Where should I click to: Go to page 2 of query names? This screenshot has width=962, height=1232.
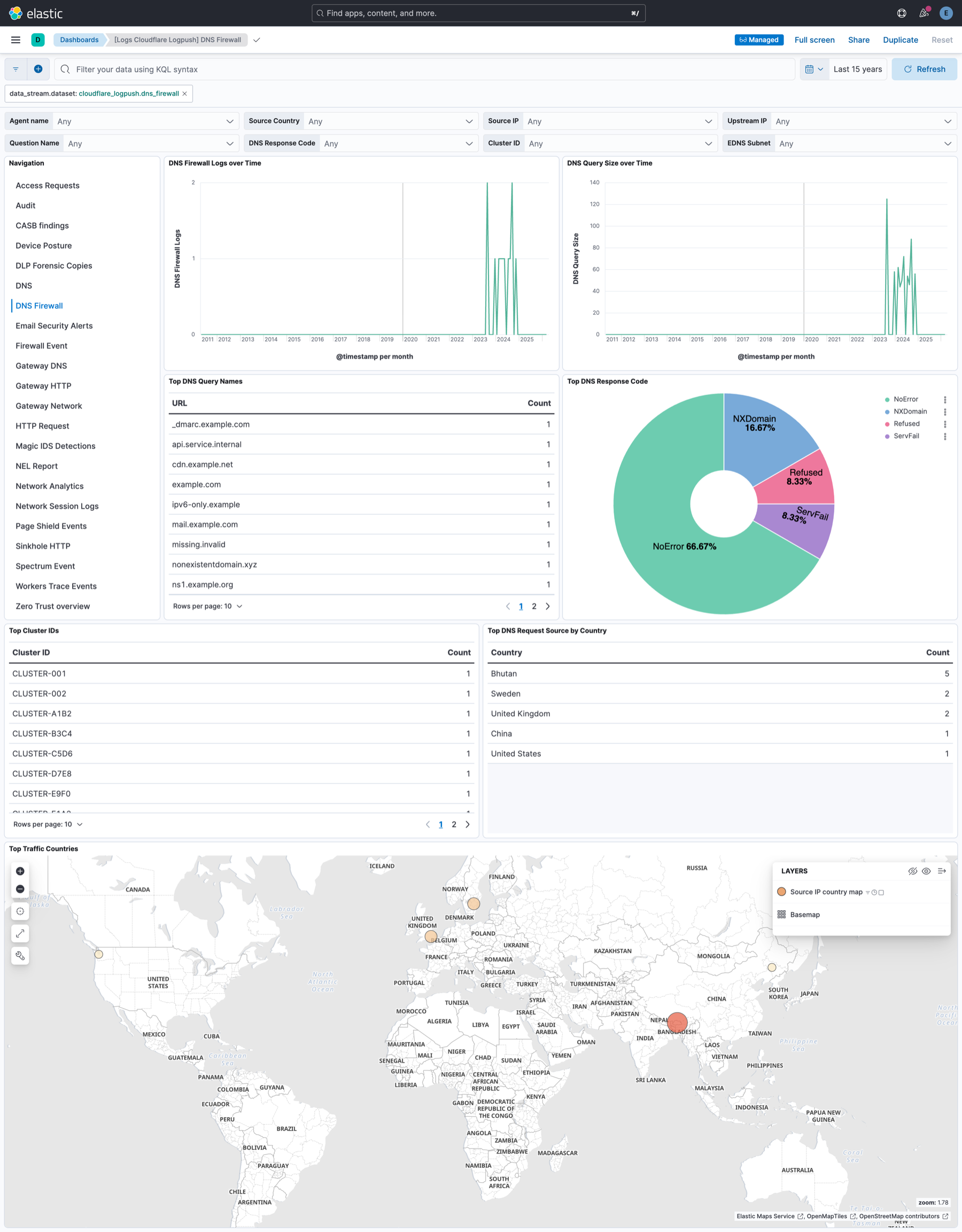tap(534, 607)
